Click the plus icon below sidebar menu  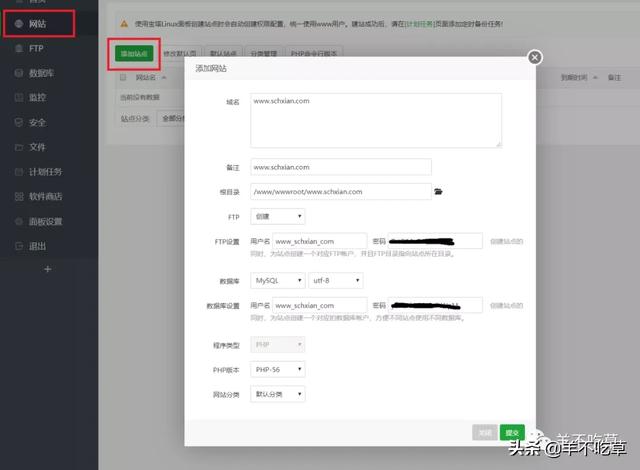pyautogui.click(x=48, y=269)
